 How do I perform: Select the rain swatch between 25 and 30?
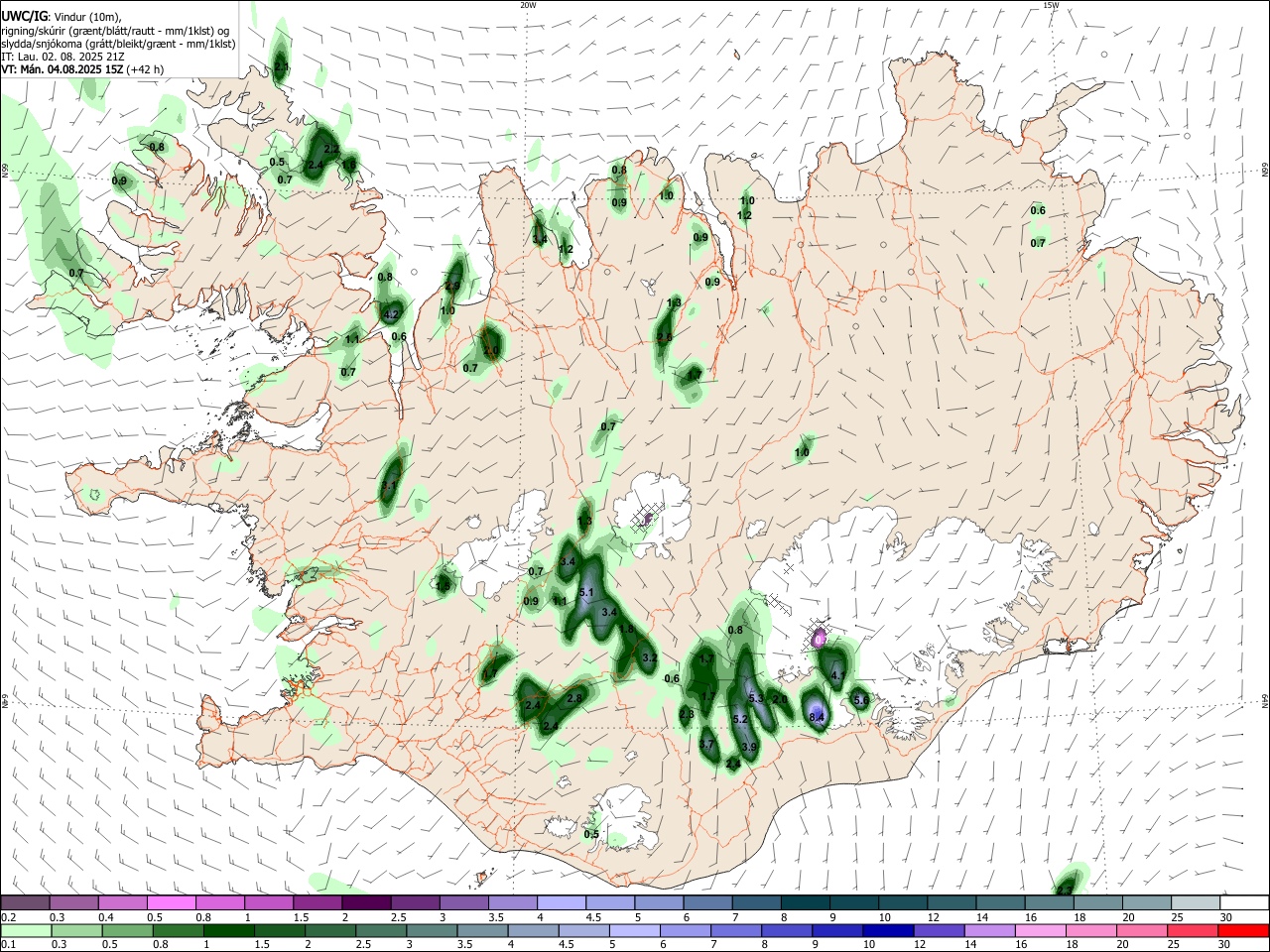(x=1194, y=930)
